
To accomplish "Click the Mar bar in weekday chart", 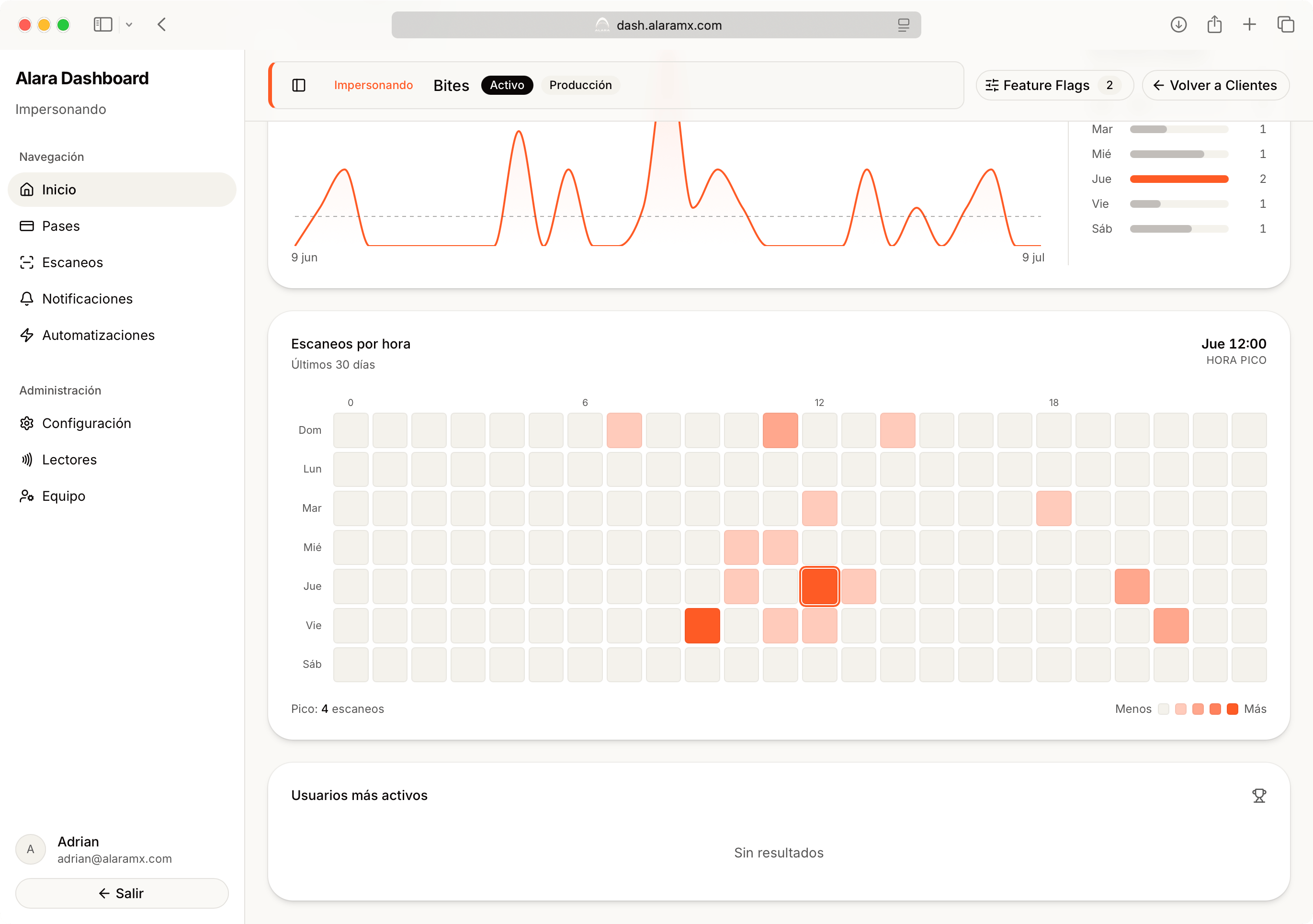I will coord(1179,129).
